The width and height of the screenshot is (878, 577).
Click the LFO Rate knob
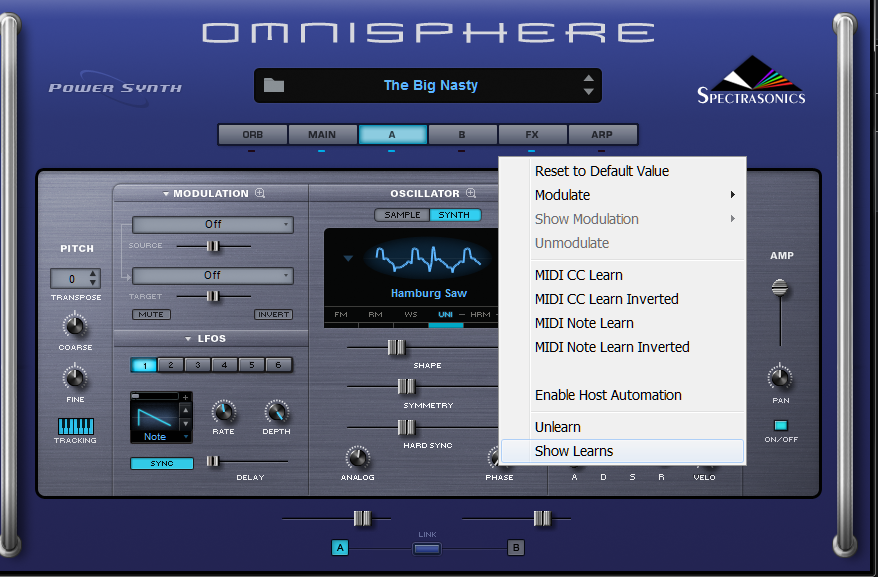[x=223, y=413]
